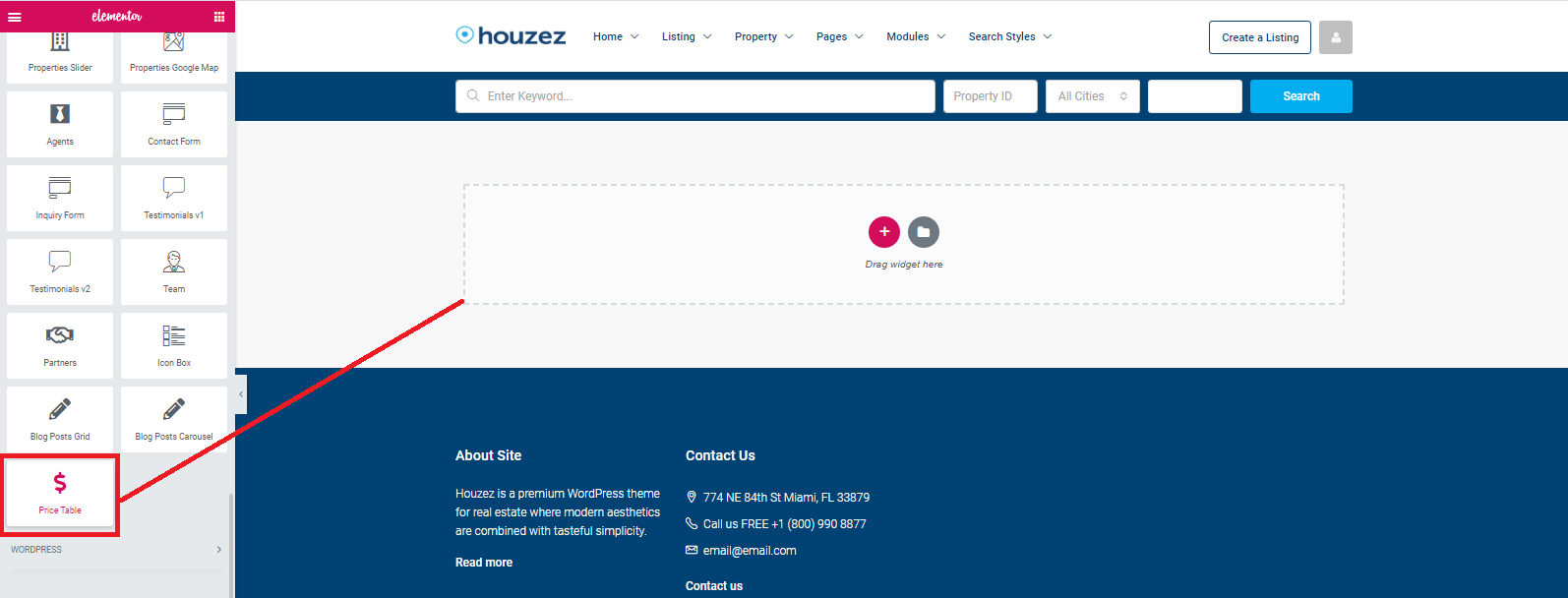
Task: Focus the Property ID field
Action: point(991,96)
